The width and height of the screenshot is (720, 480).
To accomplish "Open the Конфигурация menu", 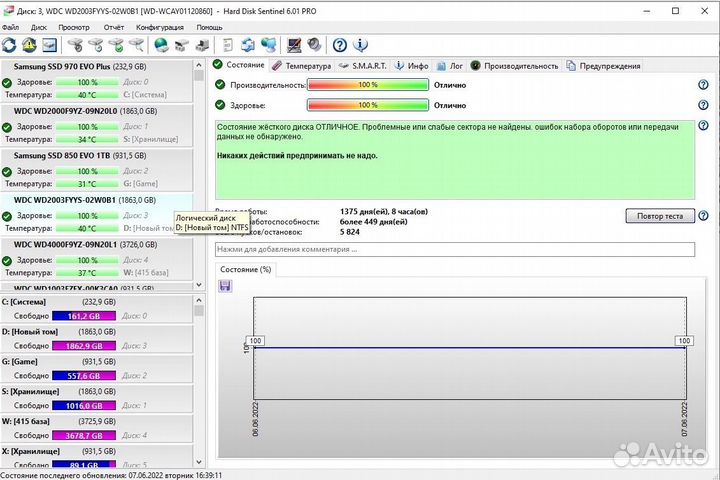I will (160, 28).
